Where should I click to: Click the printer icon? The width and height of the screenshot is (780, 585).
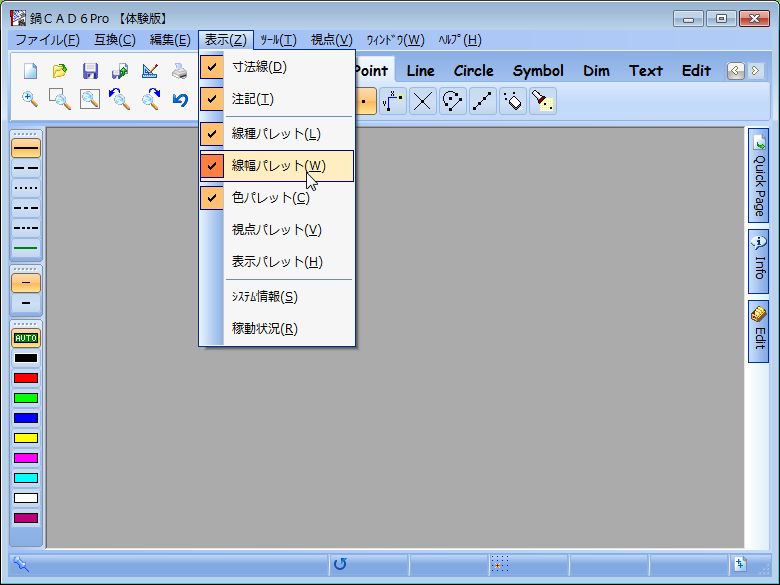pyautogui.click(x=180, y=71)
